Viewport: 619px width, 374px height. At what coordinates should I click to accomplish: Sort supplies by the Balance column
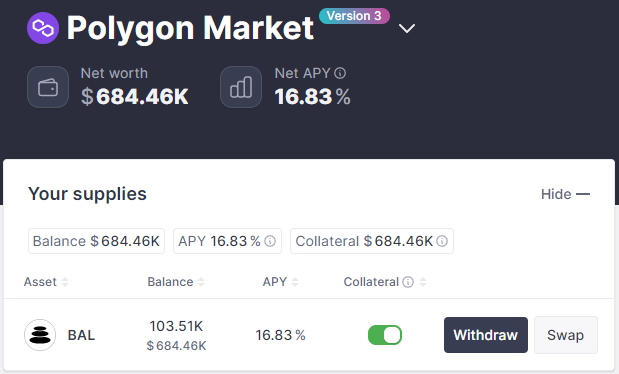pos(176,282)
